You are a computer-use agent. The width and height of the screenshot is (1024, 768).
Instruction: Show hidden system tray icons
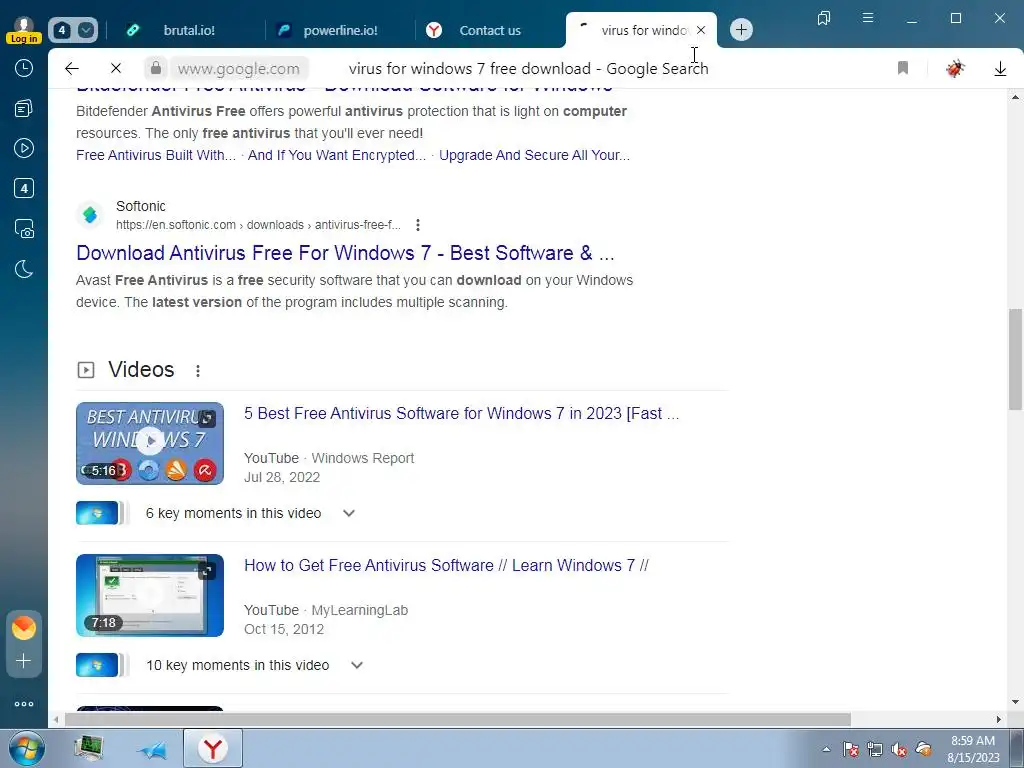[826, 749]
